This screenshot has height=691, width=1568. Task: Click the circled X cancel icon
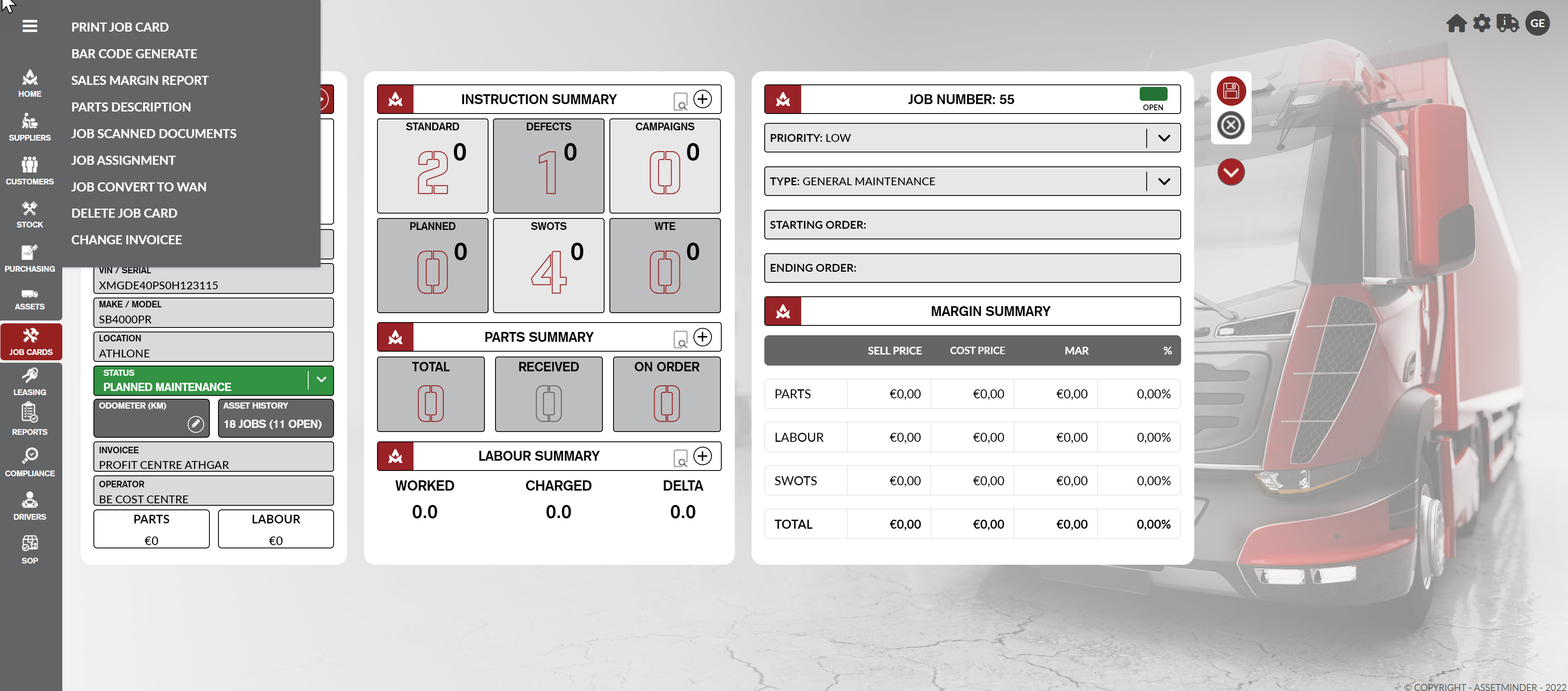coord(1230,126)
